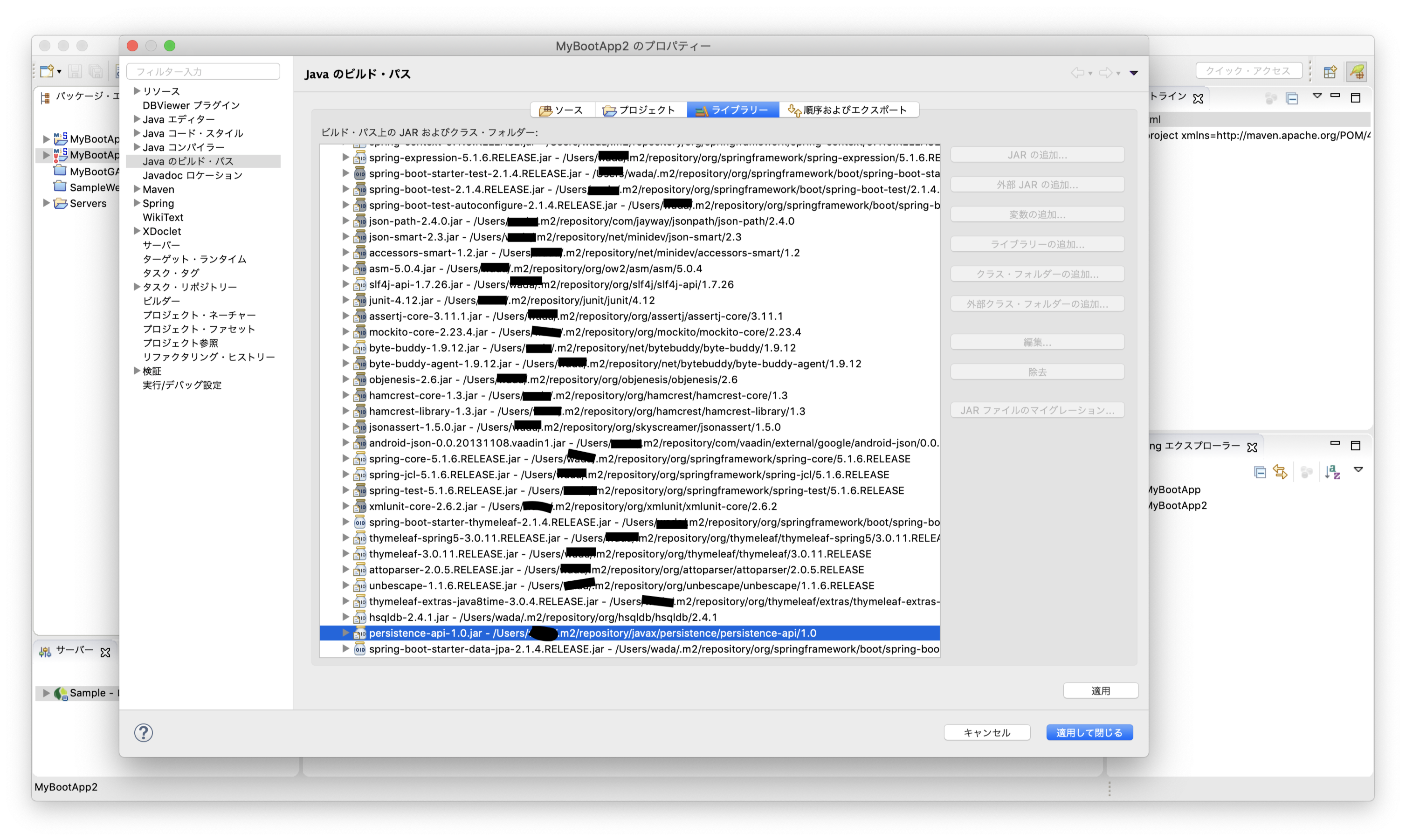Viewport: 1406px width, 840px height.
Task: Switch to the 順序およびエクスポート tab
Action: click(x=849, y=109)
